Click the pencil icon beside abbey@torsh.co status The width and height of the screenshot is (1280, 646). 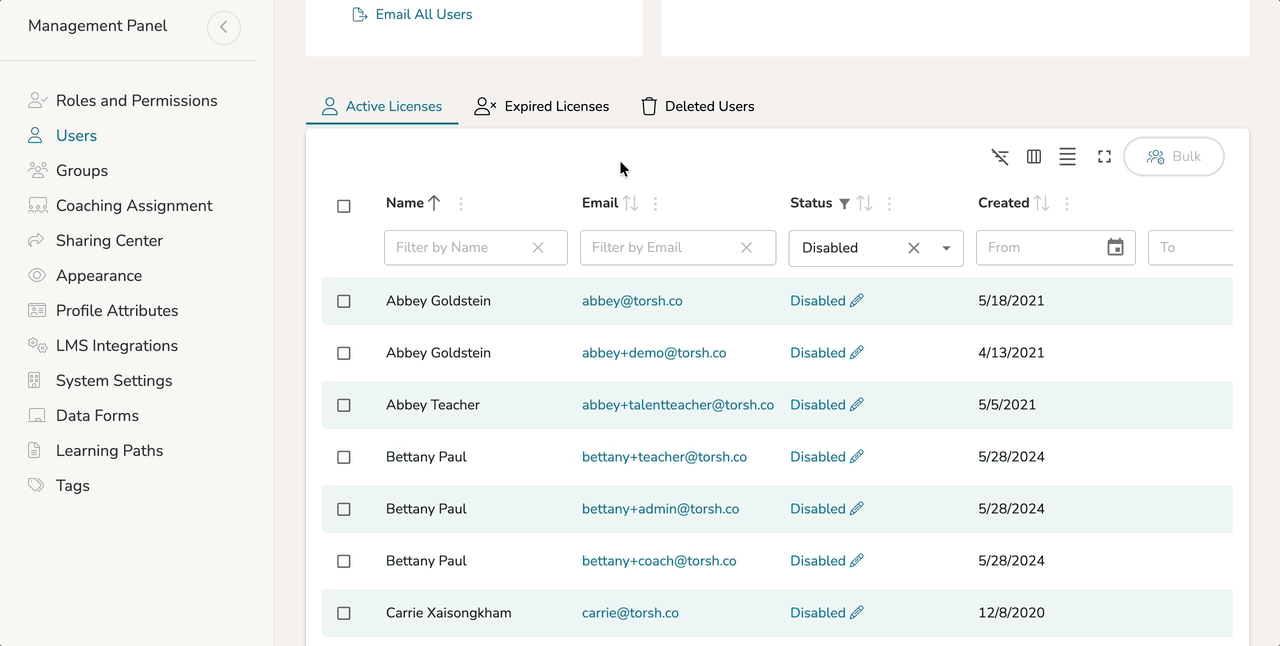pos(857,301)
